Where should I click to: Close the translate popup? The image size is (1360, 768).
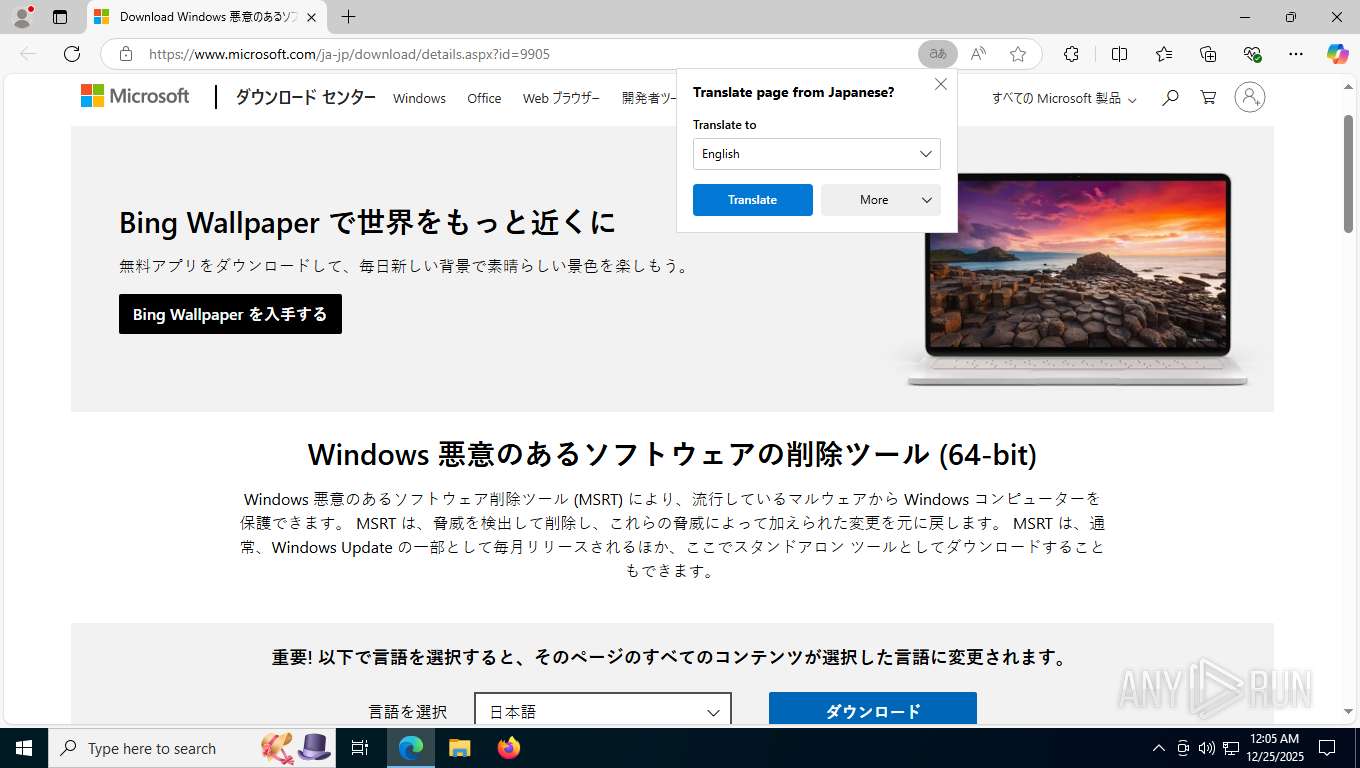(x=941, y=85)
